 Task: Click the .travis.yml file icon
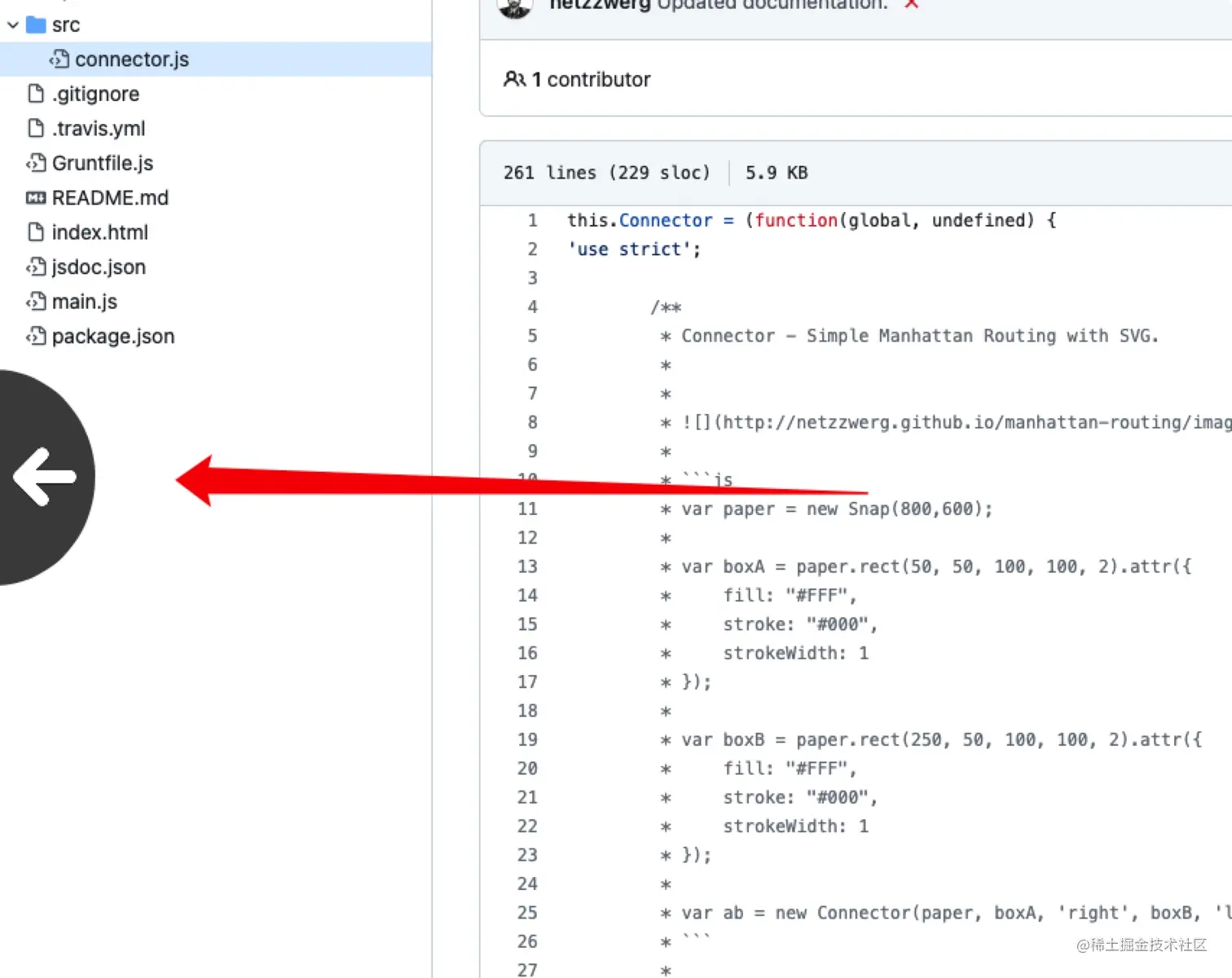(x=36, y=128)
